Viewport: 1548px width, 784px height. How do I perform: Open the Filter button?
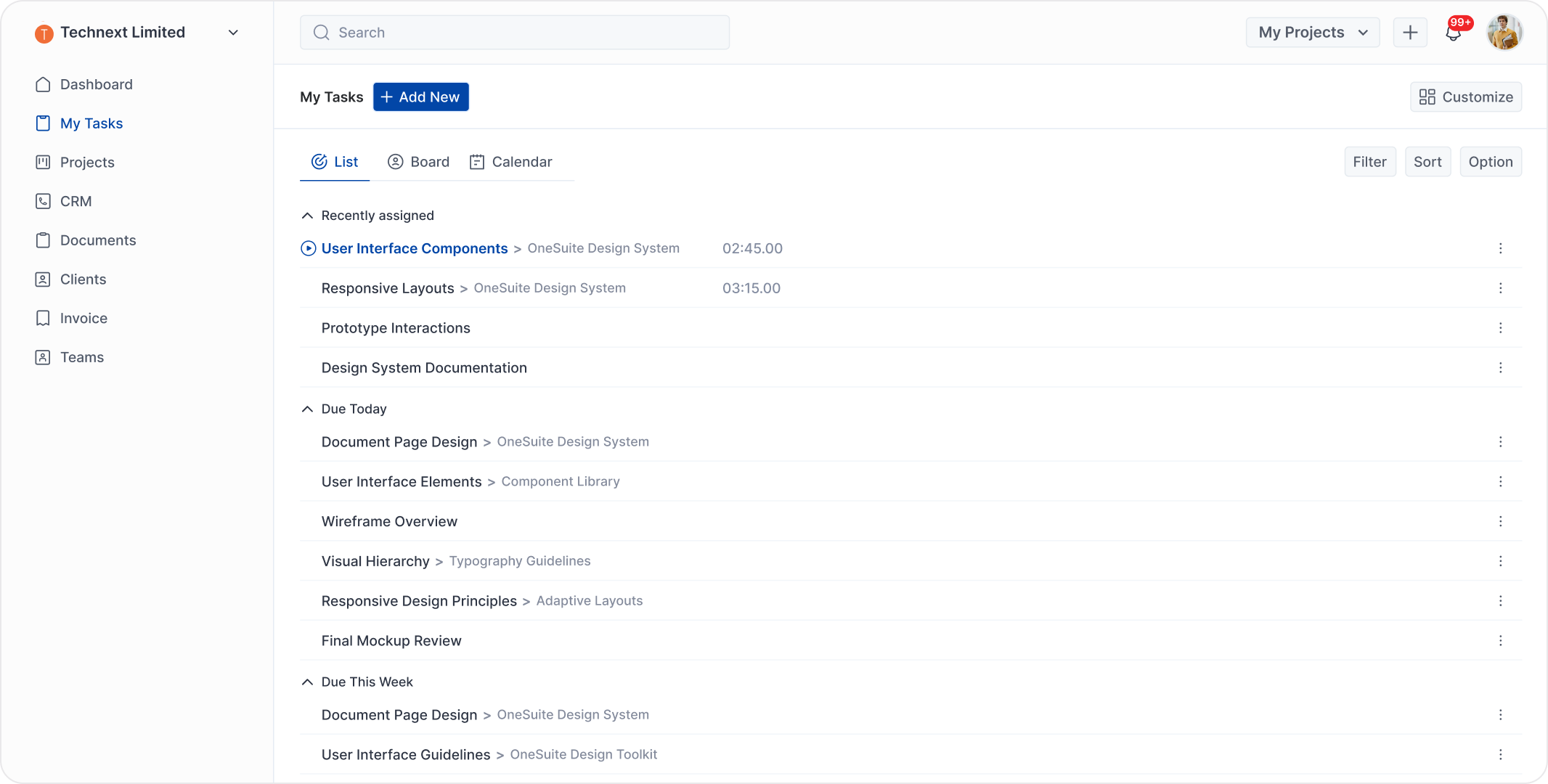(1369, 162)
